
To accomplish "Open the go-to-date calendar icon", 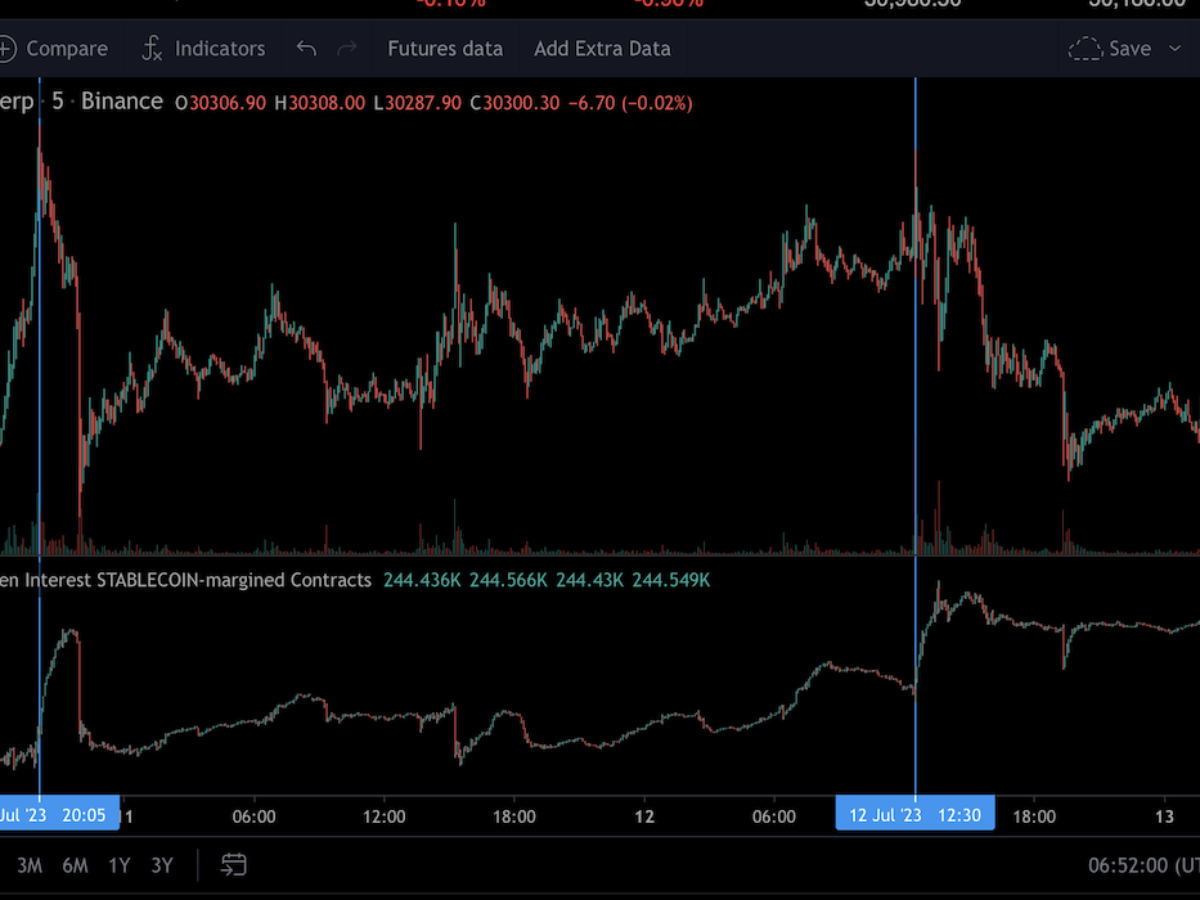I will click(233, 865).
